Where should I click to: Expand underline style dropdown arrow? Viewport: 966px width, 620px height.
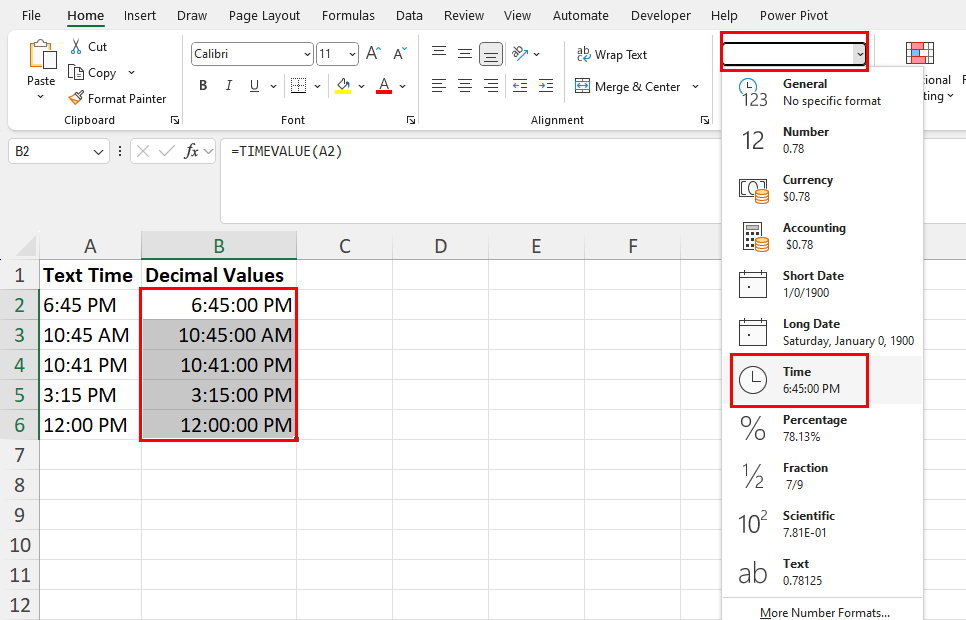coord(274,86)
